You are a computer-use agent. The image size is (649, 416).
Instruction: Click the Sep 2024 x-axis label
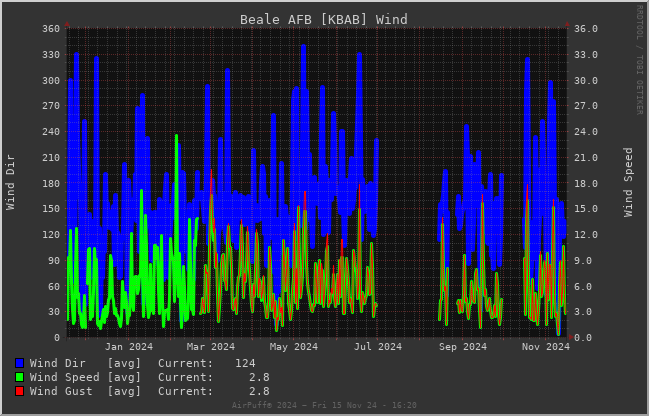point(463,347)
